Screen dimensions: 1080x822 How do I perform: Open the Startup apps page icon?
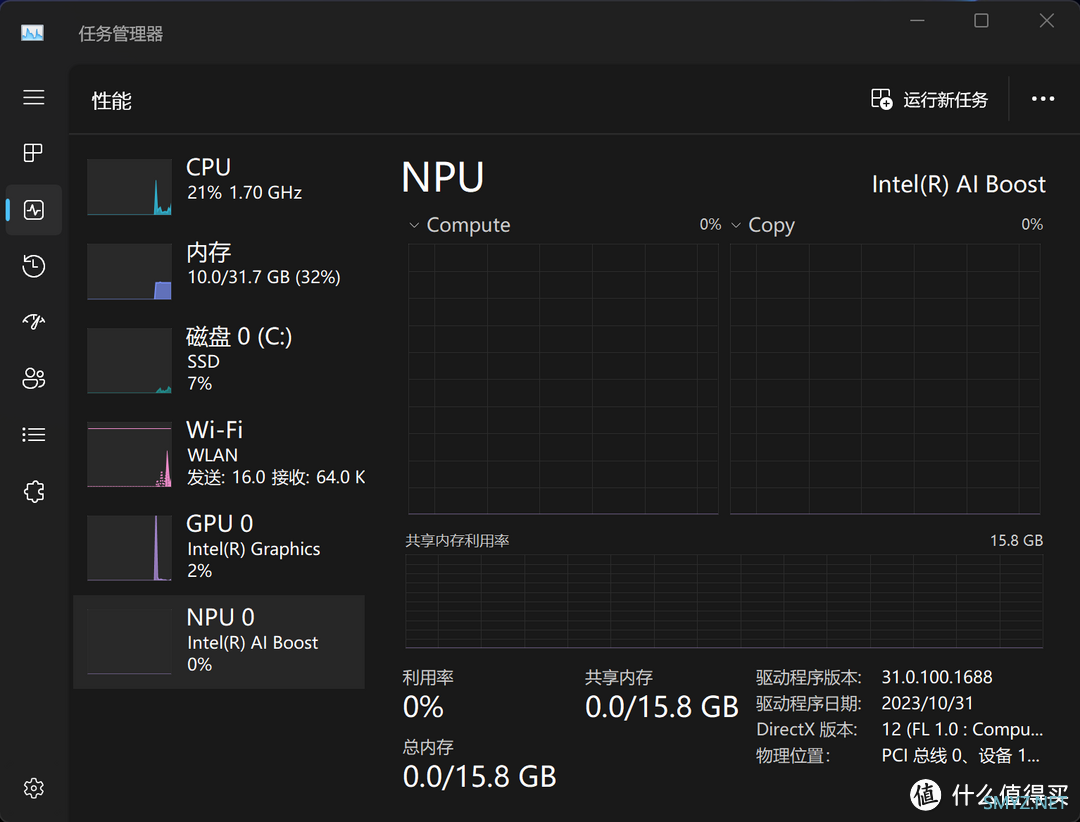pos(34,321)
